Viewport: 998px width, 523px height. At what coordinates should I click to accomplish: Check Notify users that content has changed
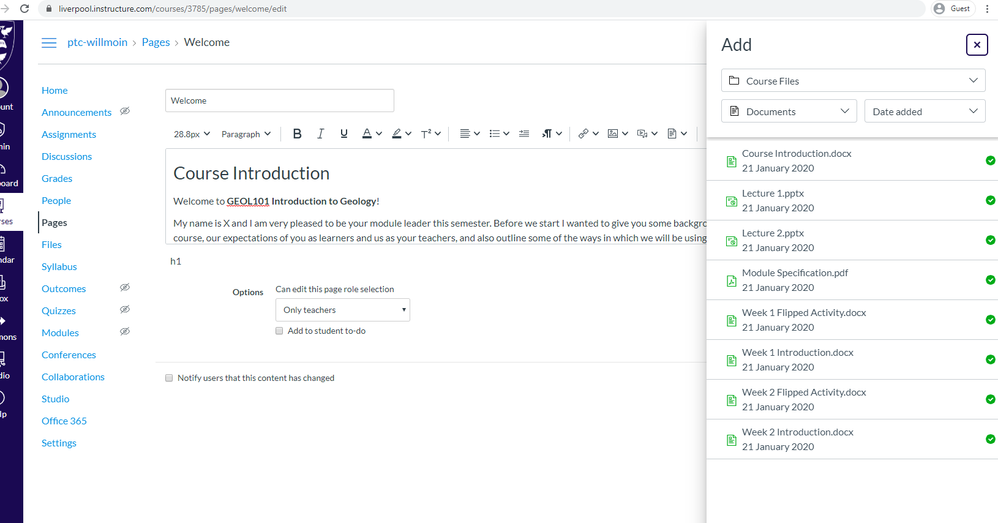click(169, 378)
